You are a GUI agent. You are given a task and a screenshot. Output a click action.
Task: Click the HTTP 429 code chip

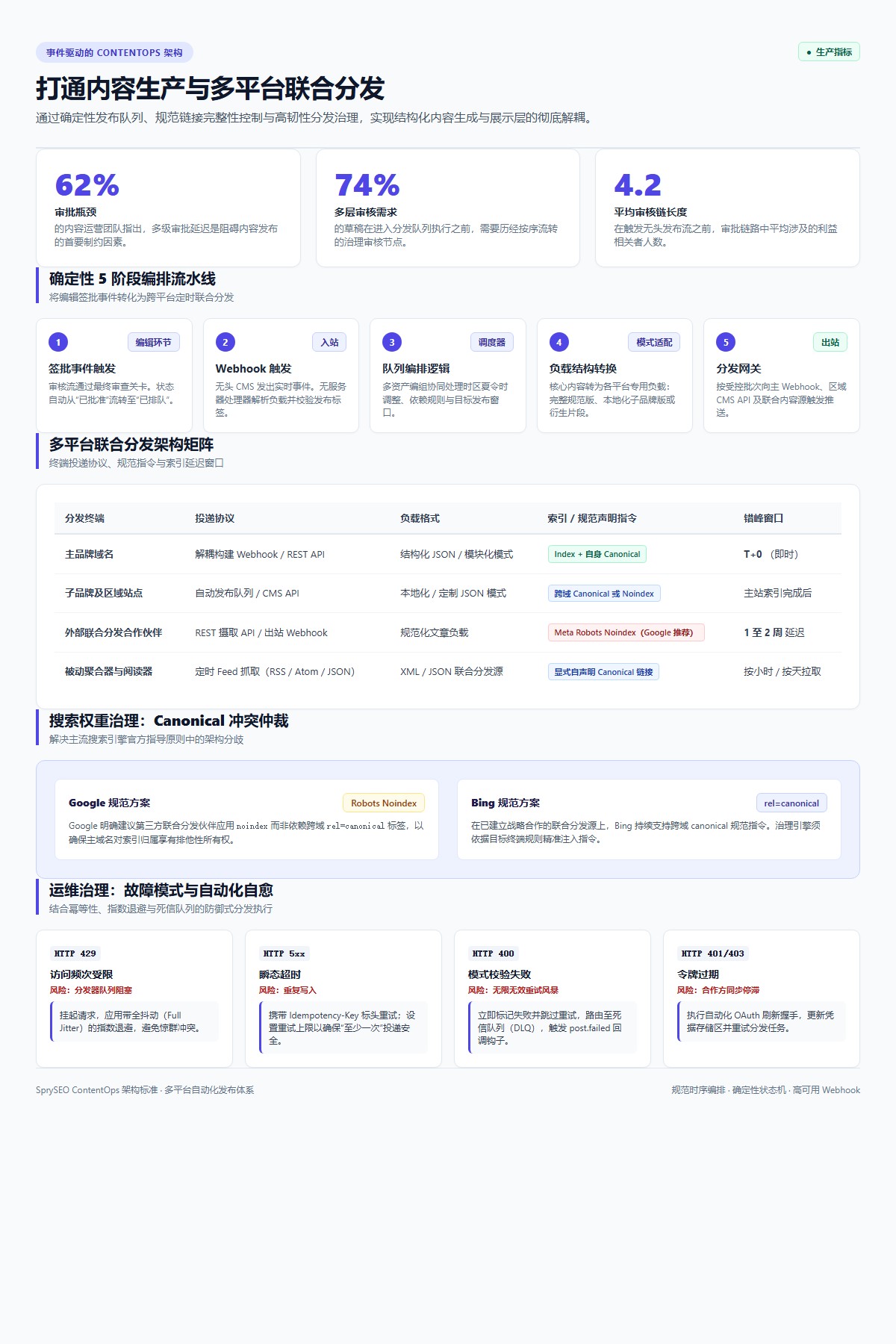[x=75, y=953]
